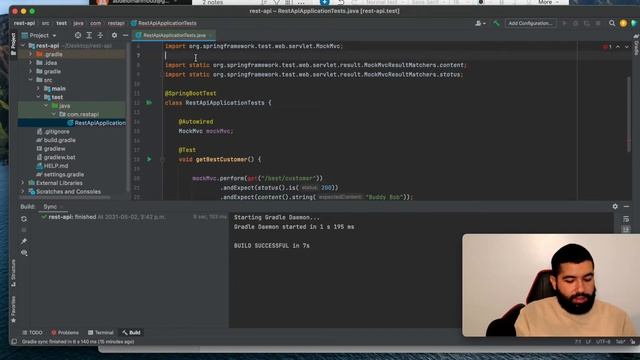
Task: Select RestApiApplication file in project tree
Action: (96, 123)
